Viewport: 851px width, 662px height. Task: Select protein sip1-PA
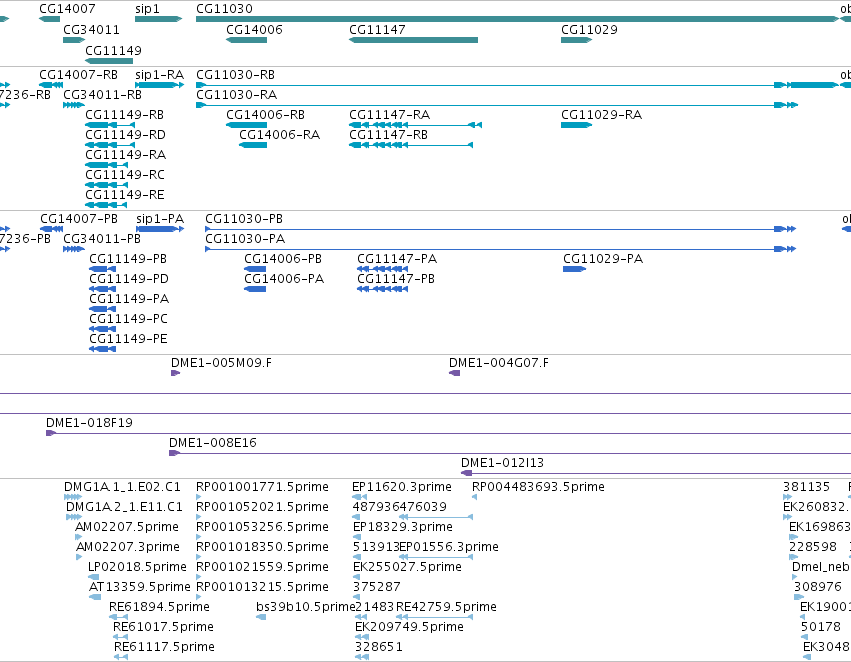point(160,228)
